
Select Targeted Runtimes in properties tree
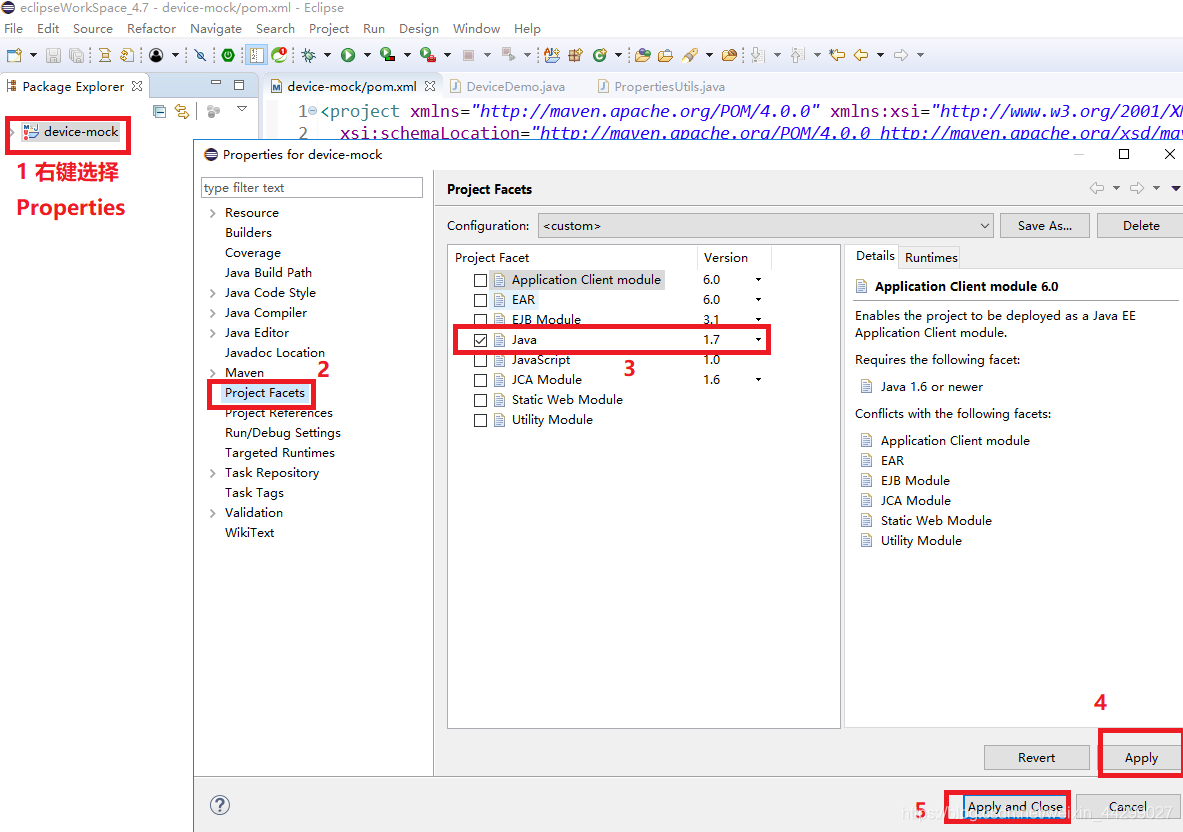(279, 453)
